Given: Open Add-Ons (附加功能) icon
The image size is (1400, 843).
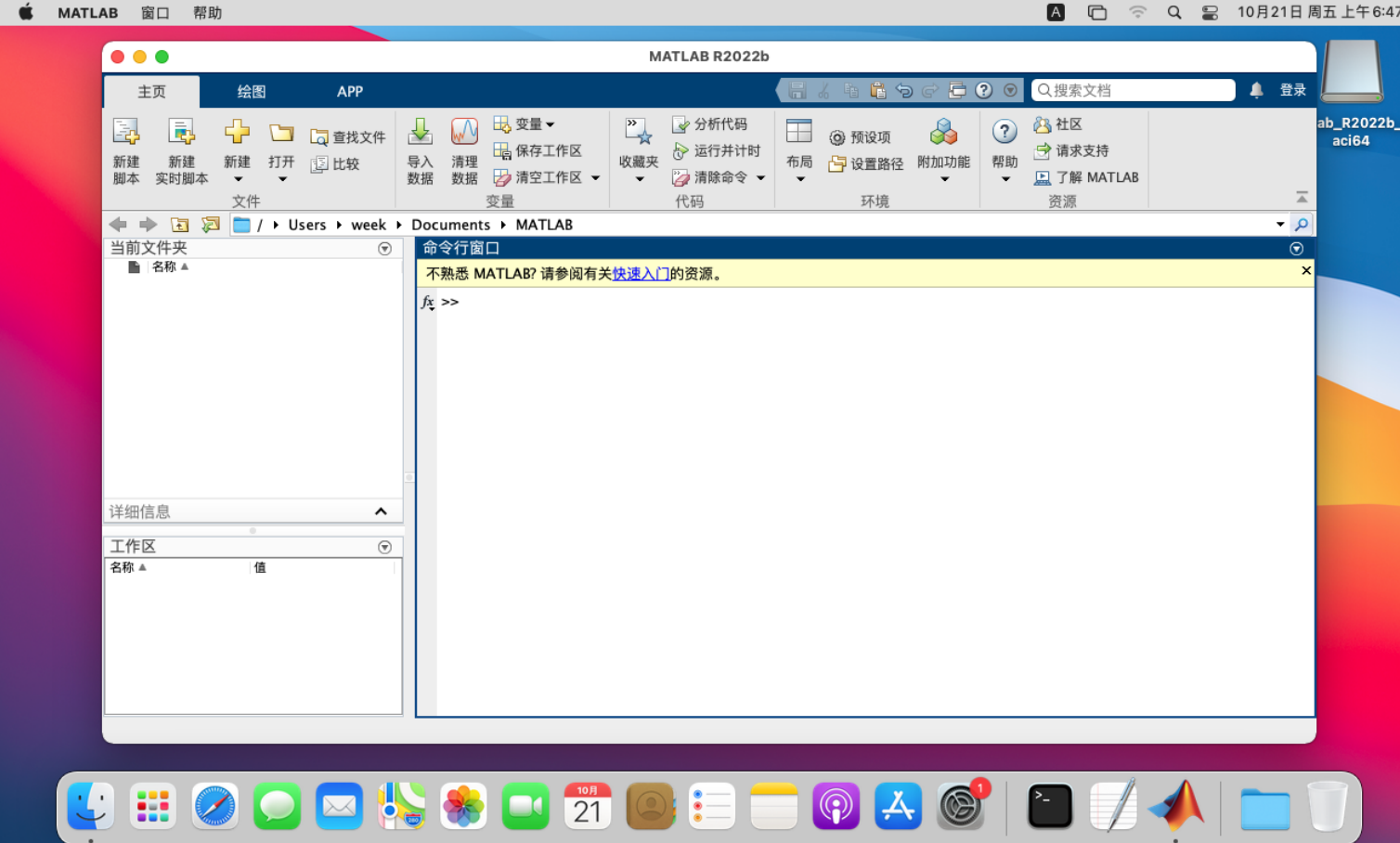Looking at the screenshot, I should tap(943, 133).
